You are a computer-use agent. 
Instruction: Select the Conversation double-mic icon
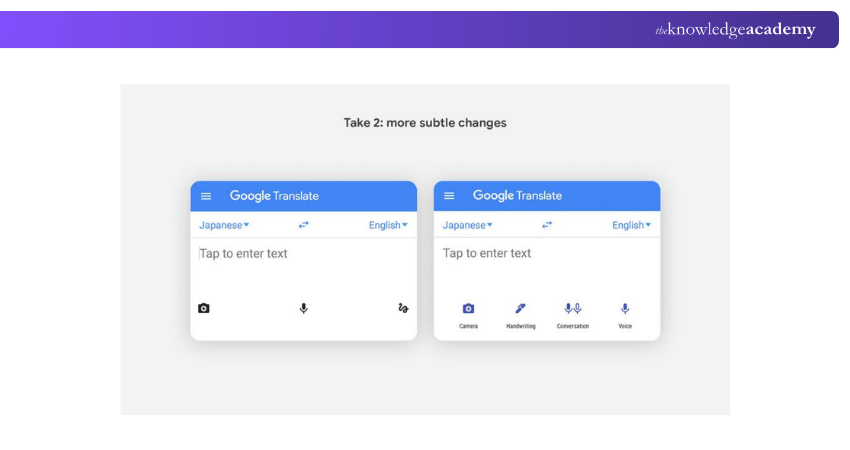point(573,308)
